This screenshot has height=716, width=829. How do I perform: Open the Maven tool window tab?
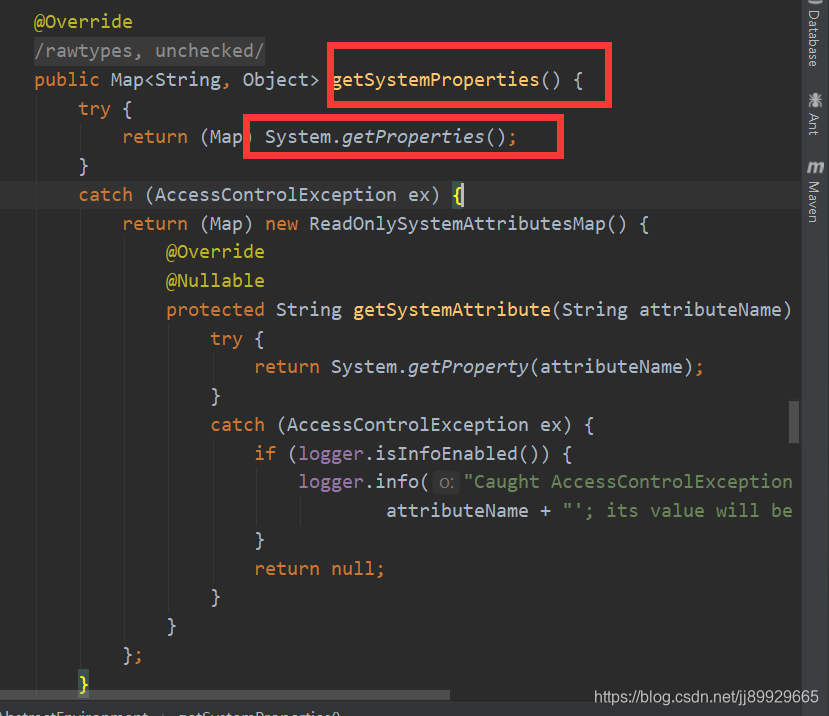pyautogui.click(x=815, y=192)
